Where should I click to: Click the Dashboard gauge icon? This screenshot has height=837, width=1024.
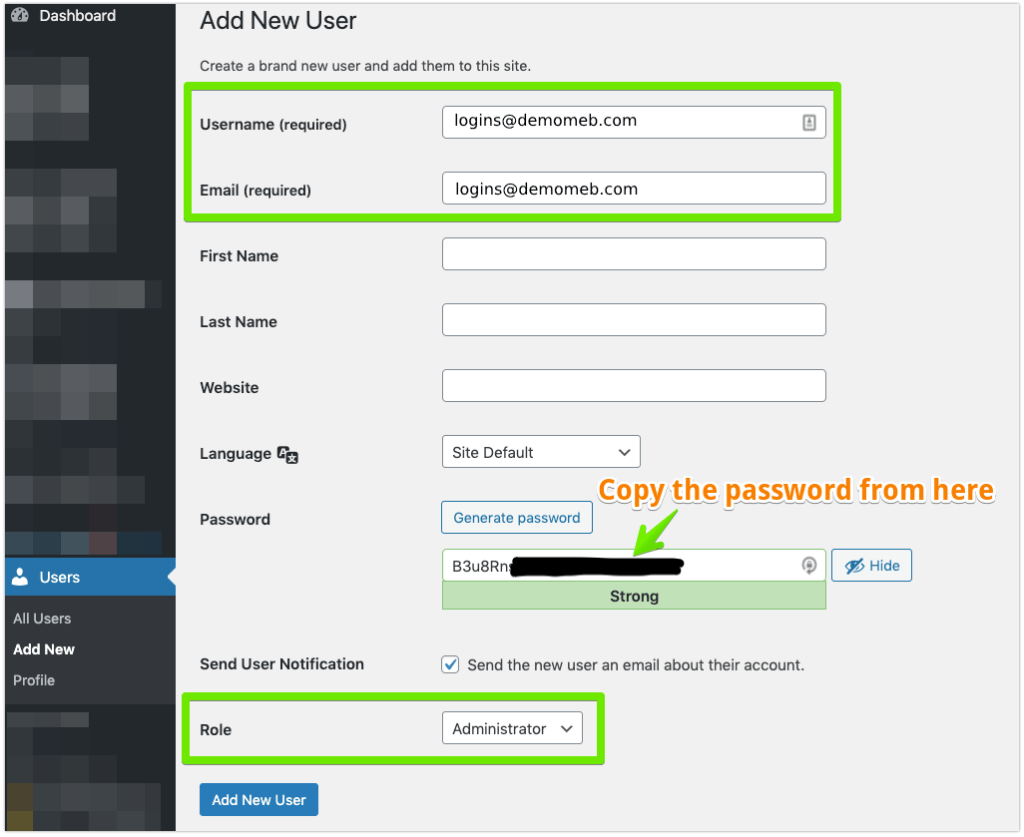point(19,16)
